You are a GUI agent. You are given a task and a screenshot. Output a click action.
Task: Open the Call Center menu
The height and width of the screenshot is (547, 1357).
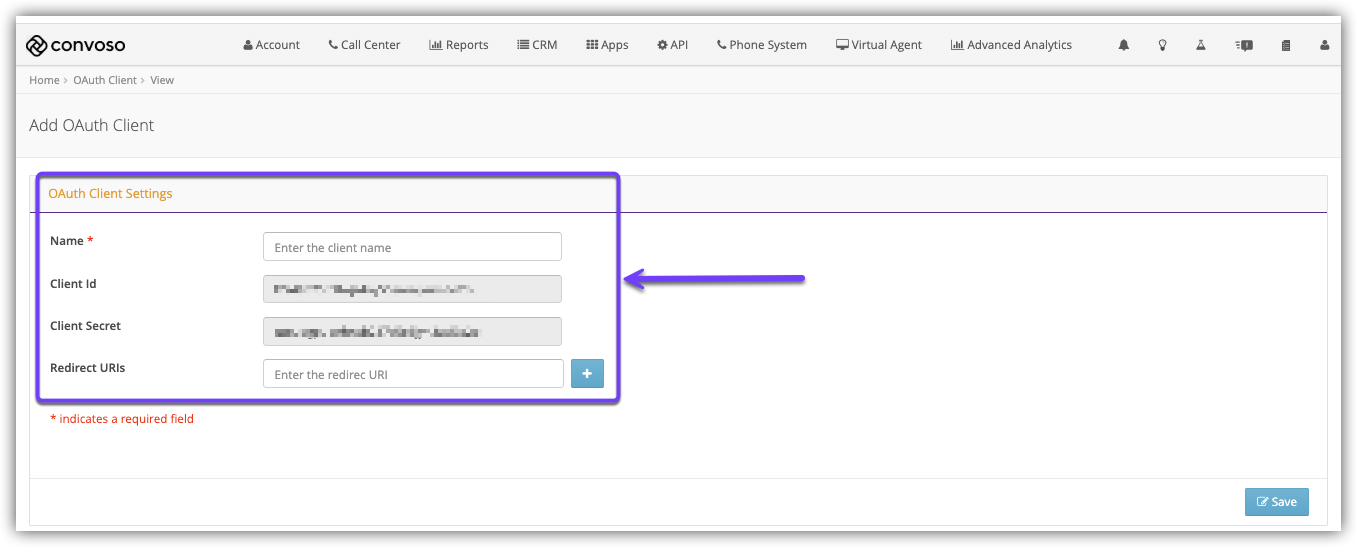[364, 45]
